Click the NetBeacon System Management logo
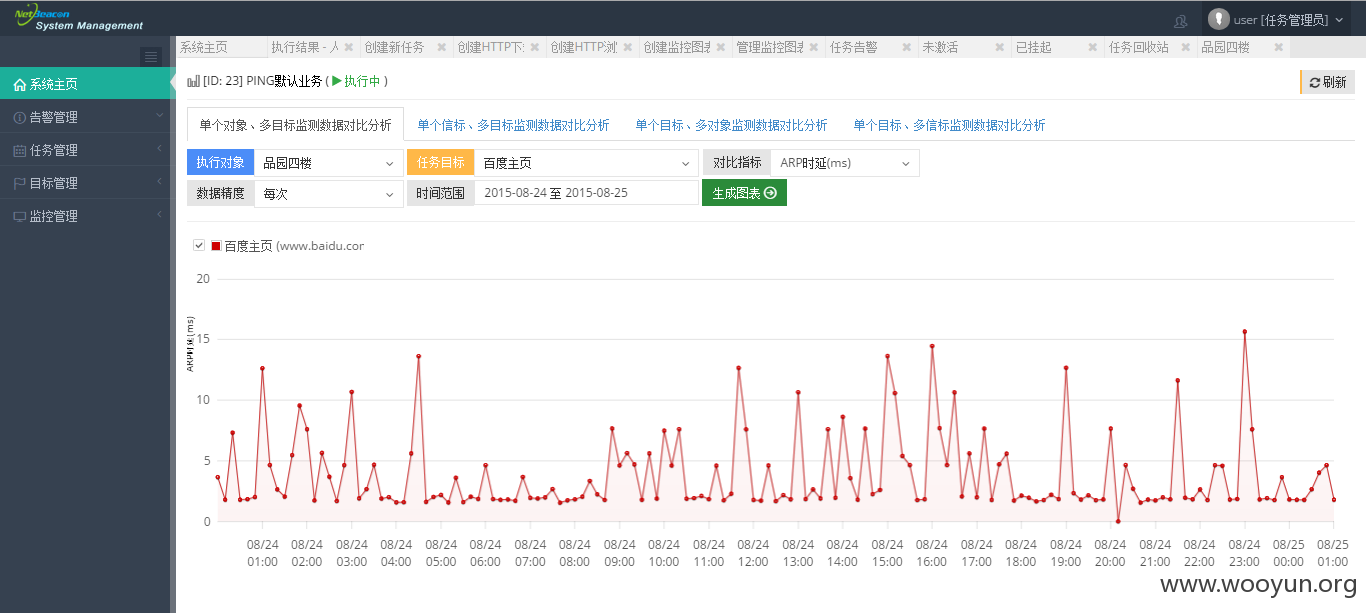1366x613 pixels. [x=78, y=18]
